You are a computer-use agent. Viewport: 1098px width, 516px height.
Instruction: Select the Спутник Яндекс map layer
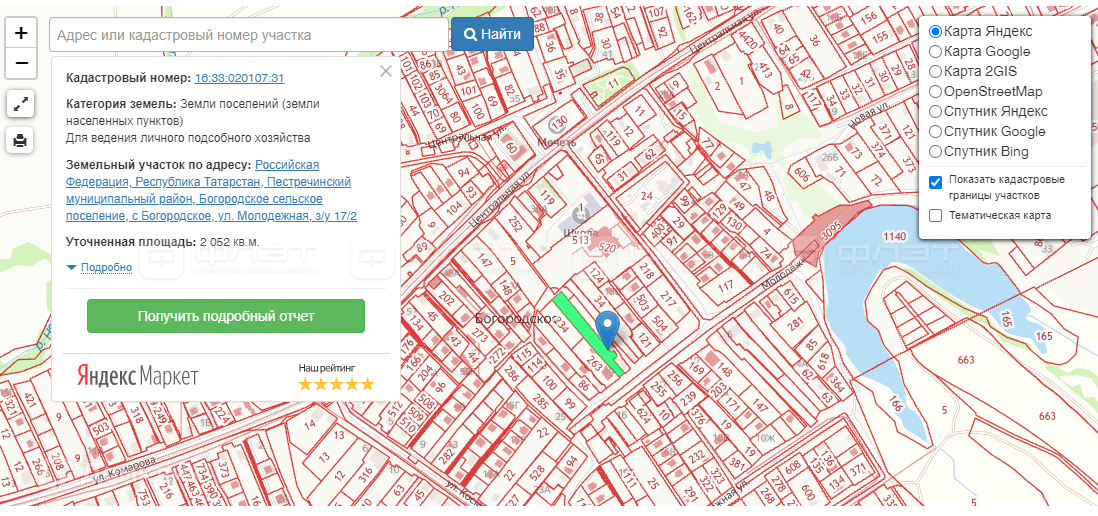click(x=935, y=111)
